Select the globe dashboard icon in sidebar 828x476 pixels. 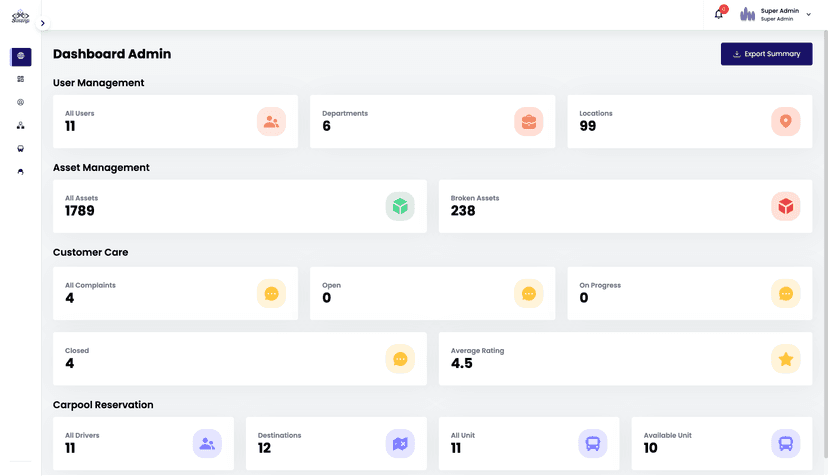click(x=21, y=57)
